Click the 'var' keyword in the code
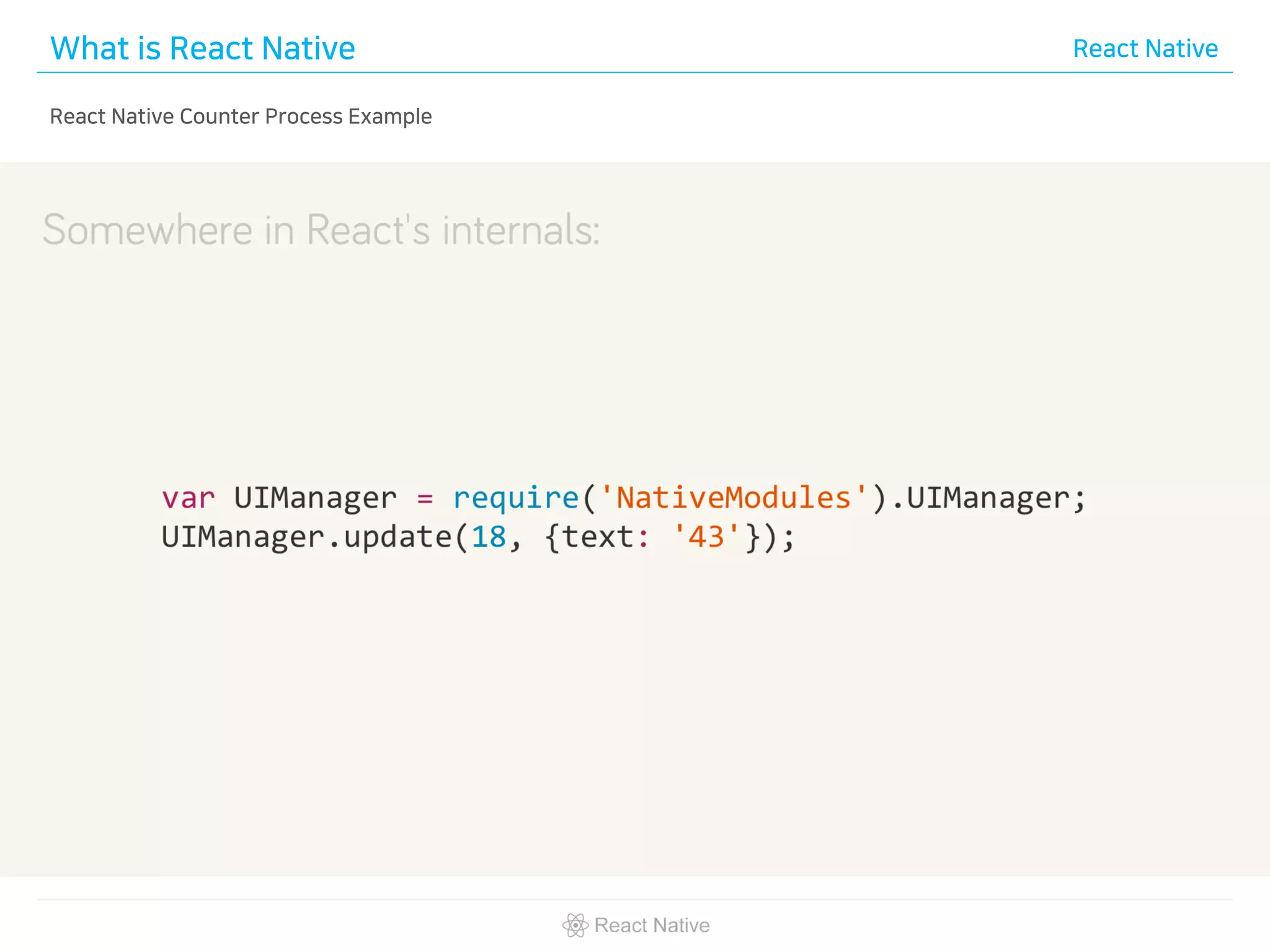The image size is (1270, 952). pyautogui.click(x=188, y=498)
